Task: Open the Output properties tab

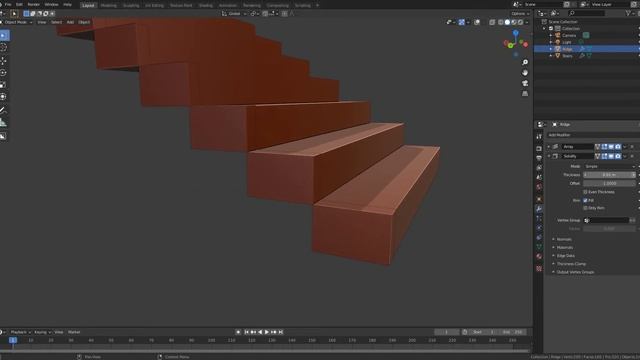Action: 539,158
